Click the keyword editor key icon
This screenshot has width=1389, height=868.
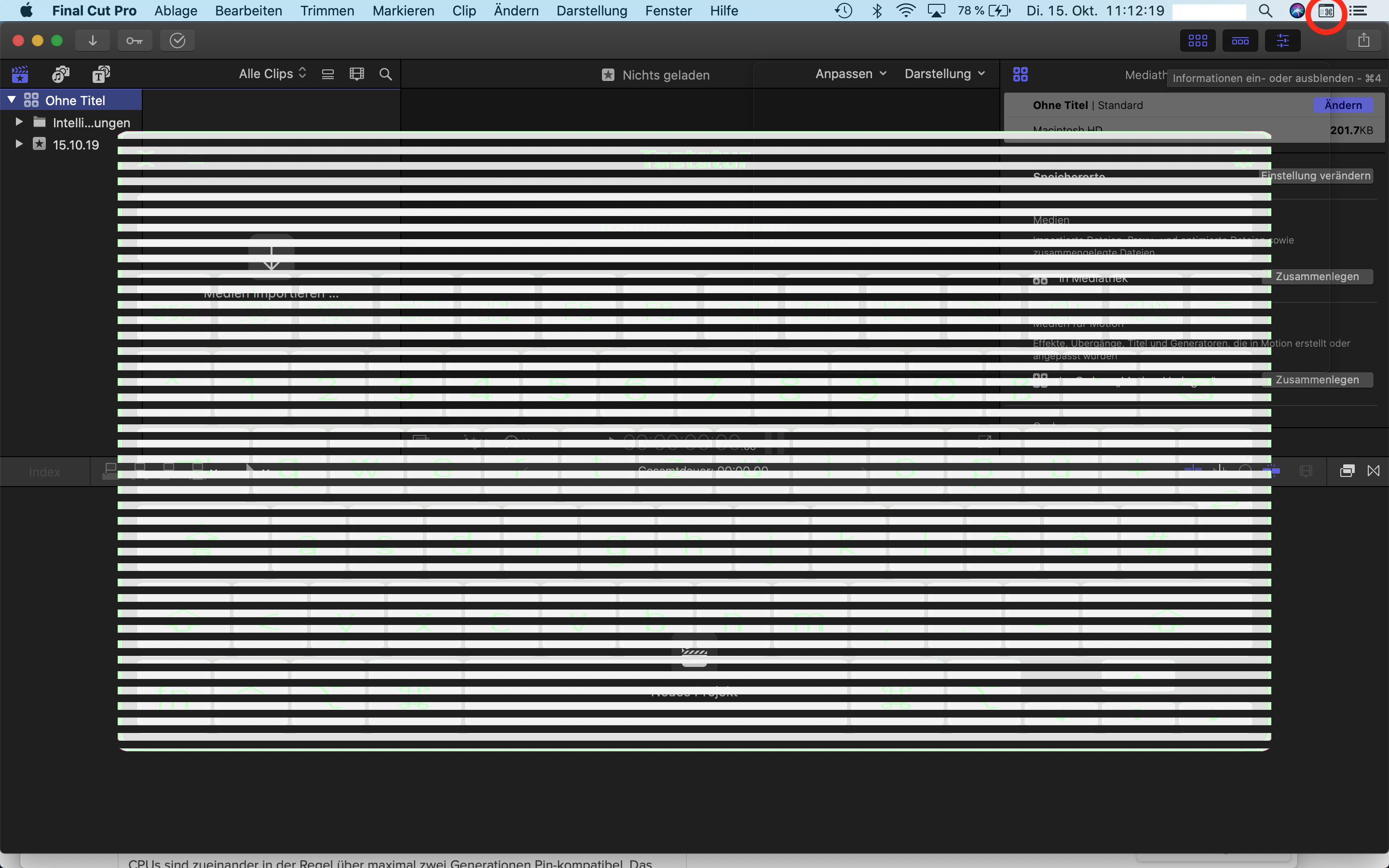point(134,41)
